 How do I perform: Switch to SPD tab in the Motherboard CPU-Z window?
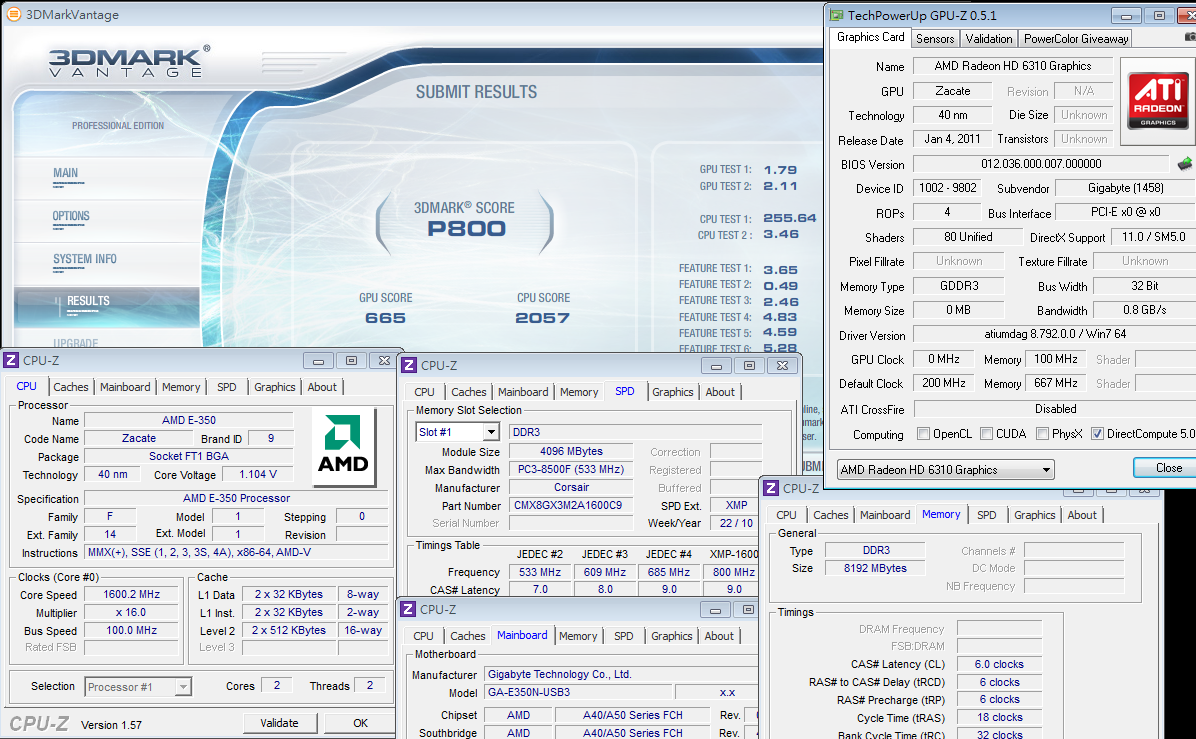[x=624, y=636]
